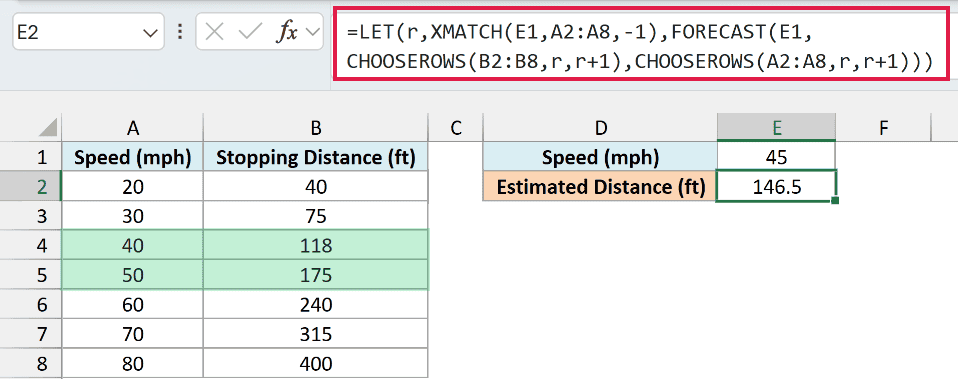Click cell A8 with value 80
This screenshot has width=958, height=379.
[x=133, y=364]
